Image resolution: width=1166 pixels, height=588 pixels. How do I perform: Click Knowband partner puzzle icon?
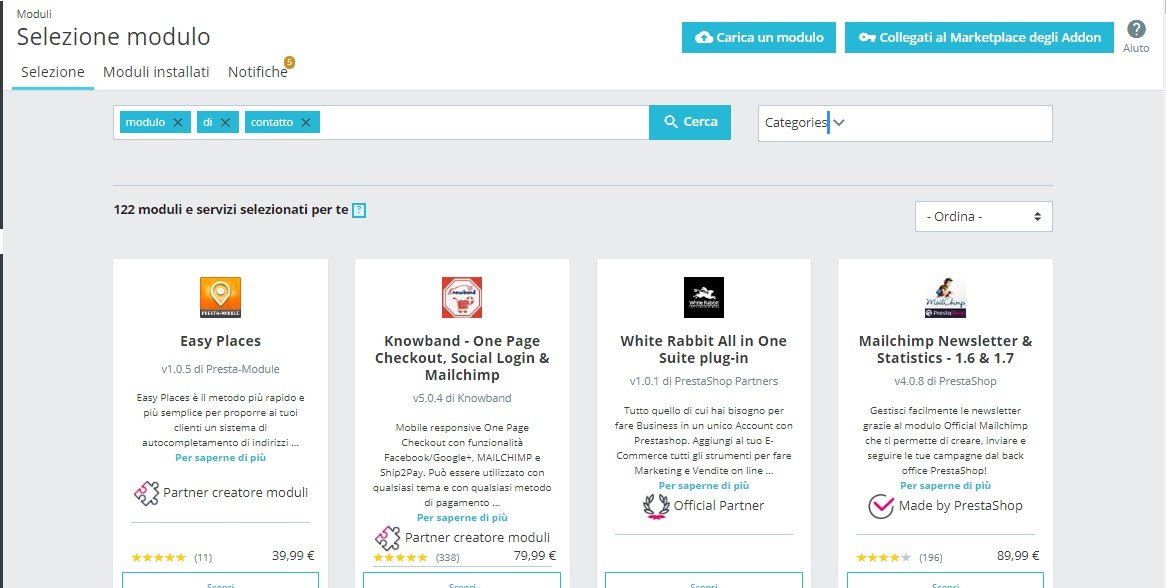[387, 537]
